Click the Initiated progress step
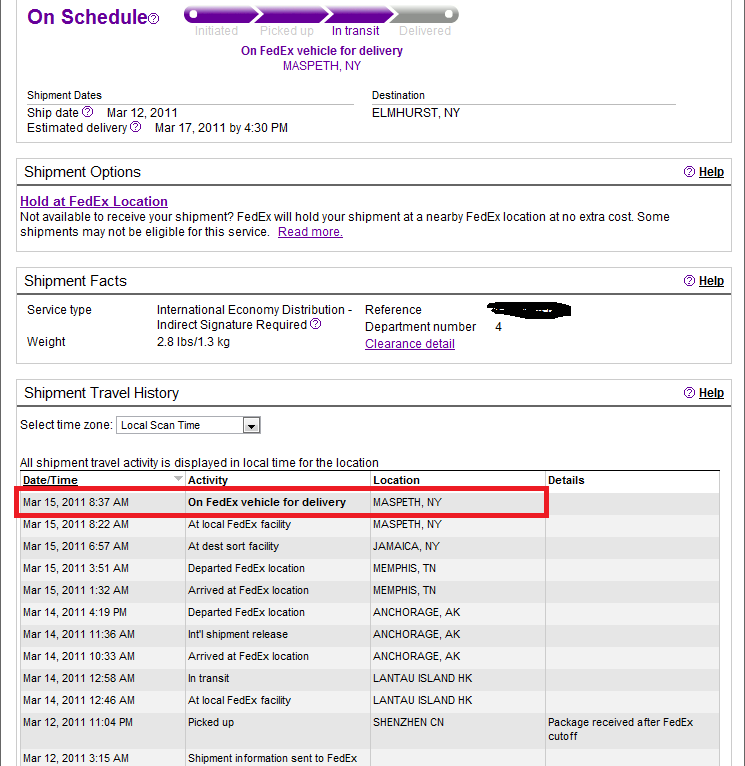 216,31
